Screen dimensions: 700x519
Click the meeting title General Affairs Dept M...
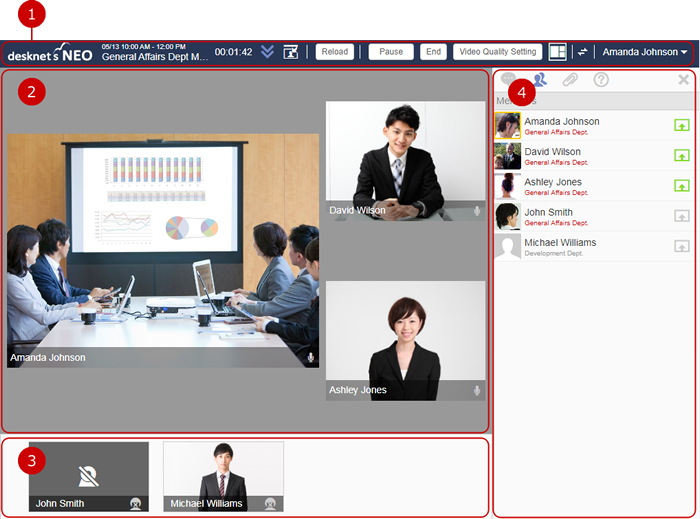pyautogui.click(x=154, y=57)
